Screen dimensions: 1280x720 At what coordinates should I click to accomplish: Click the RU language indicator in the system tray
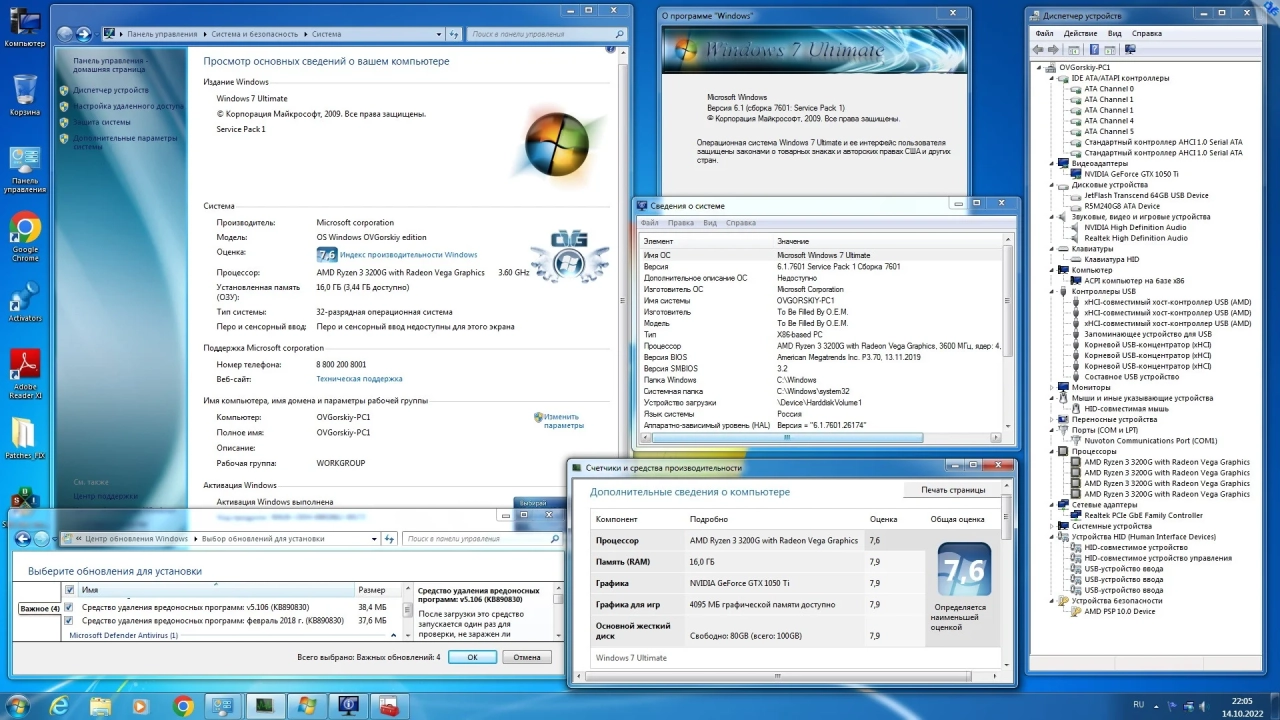click(1138, 705)
